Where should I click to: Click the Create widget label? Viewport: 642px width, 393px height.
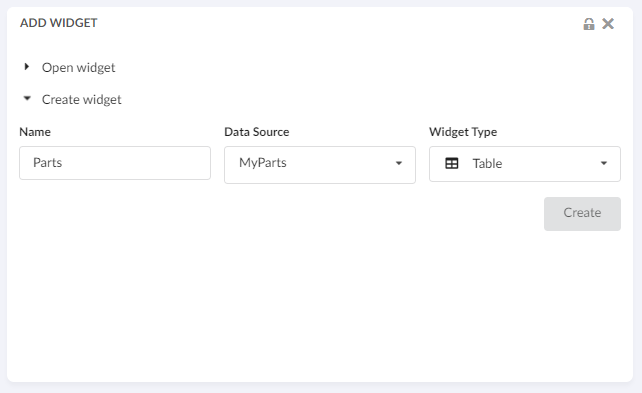point(81,99)
